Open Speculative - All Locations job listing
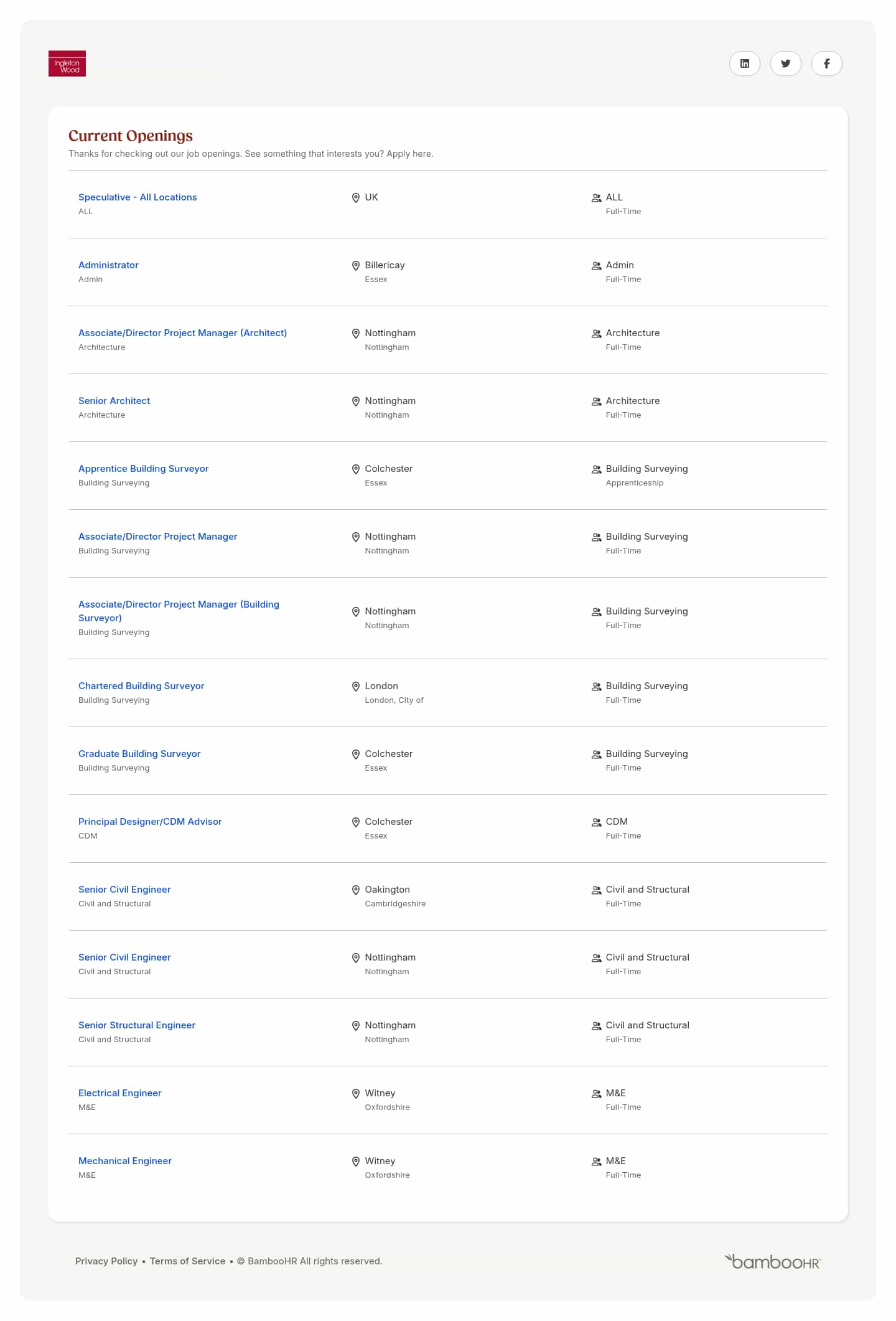896x1321 pixels. coord(138,197)
